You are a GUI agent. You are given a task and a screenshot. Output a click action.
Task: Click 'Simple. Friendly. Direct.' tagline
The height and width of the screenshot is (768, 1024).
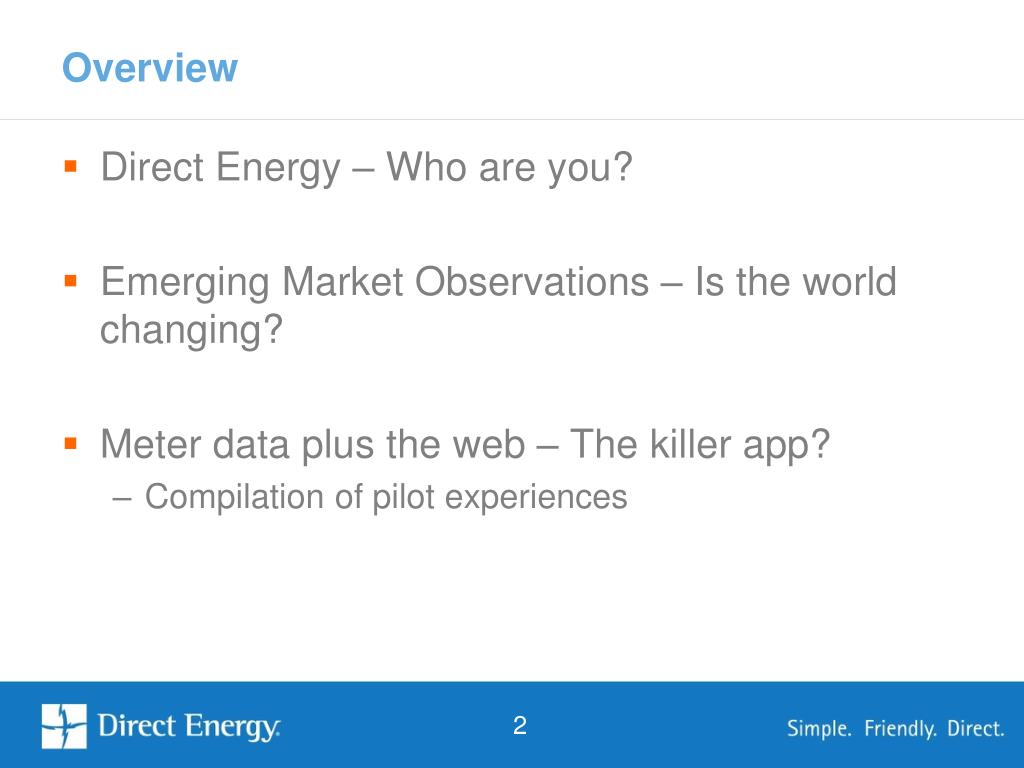click(895, 728)
